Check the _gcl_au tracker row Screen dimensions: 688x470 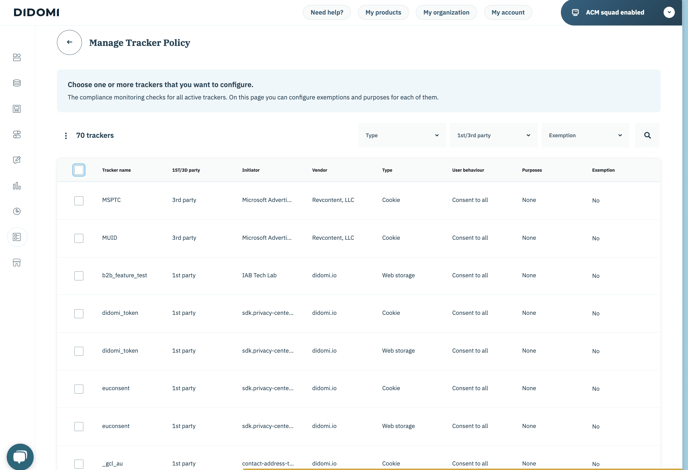tap(79, 464)
